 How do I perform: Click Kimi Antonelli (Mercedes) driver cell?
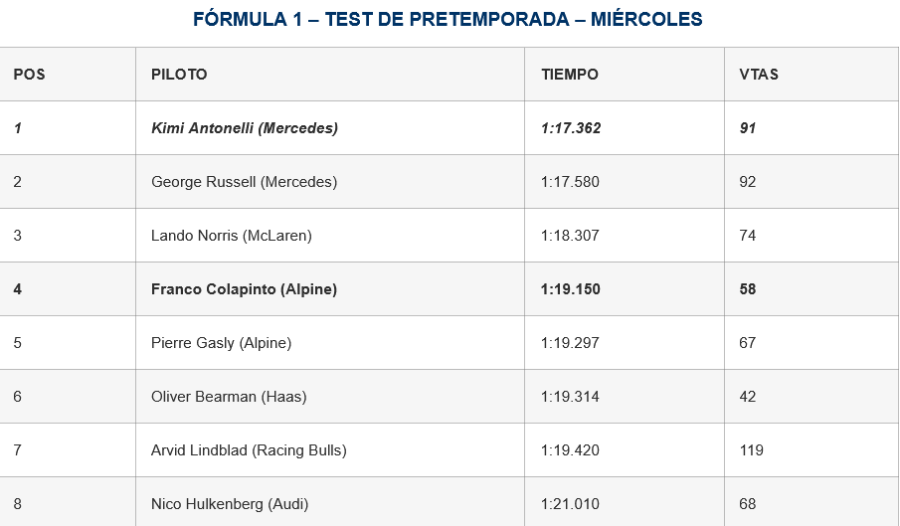click(x=244, y=128)
